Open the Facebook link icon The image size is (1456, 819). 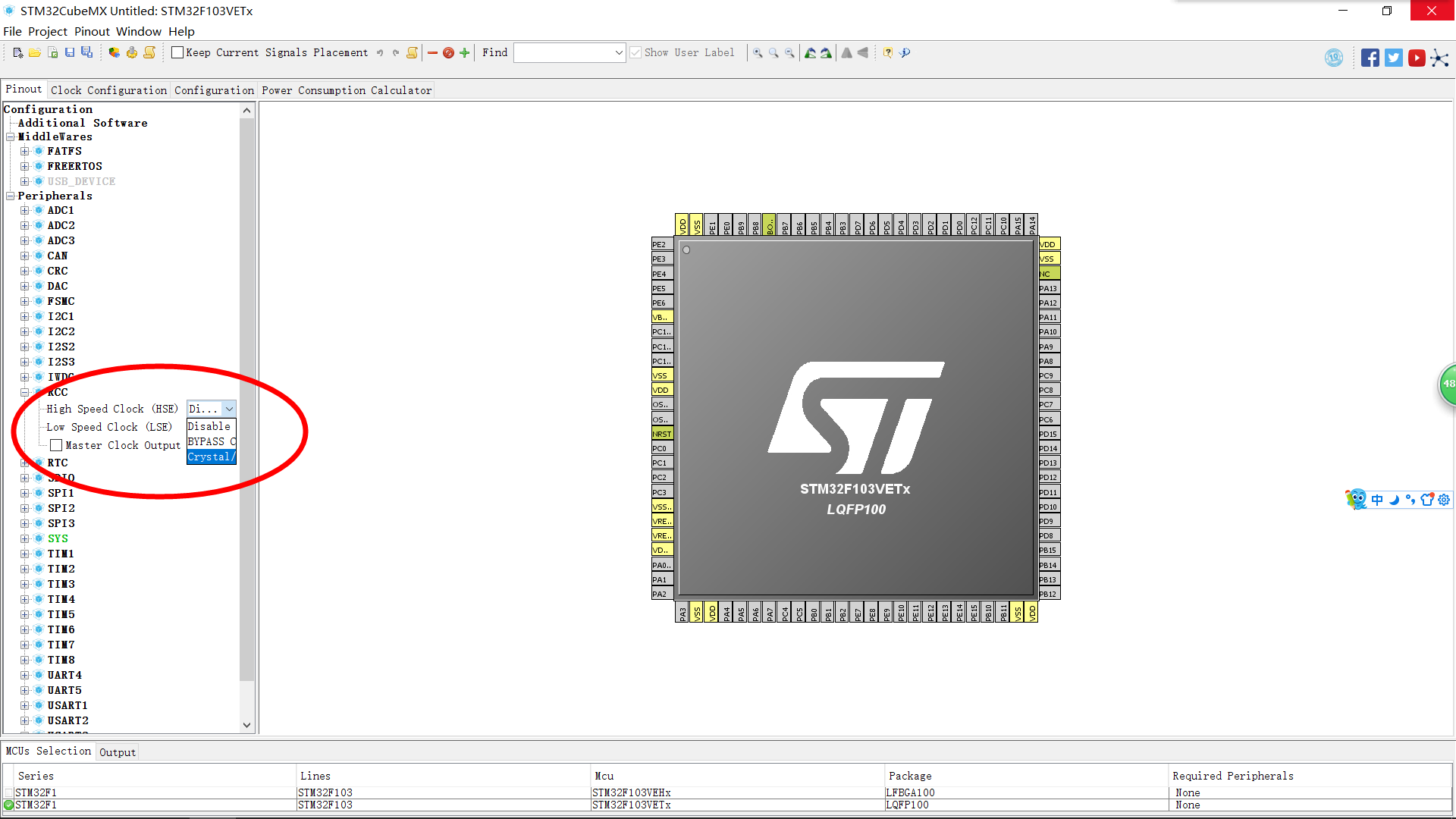[1370, 58]
